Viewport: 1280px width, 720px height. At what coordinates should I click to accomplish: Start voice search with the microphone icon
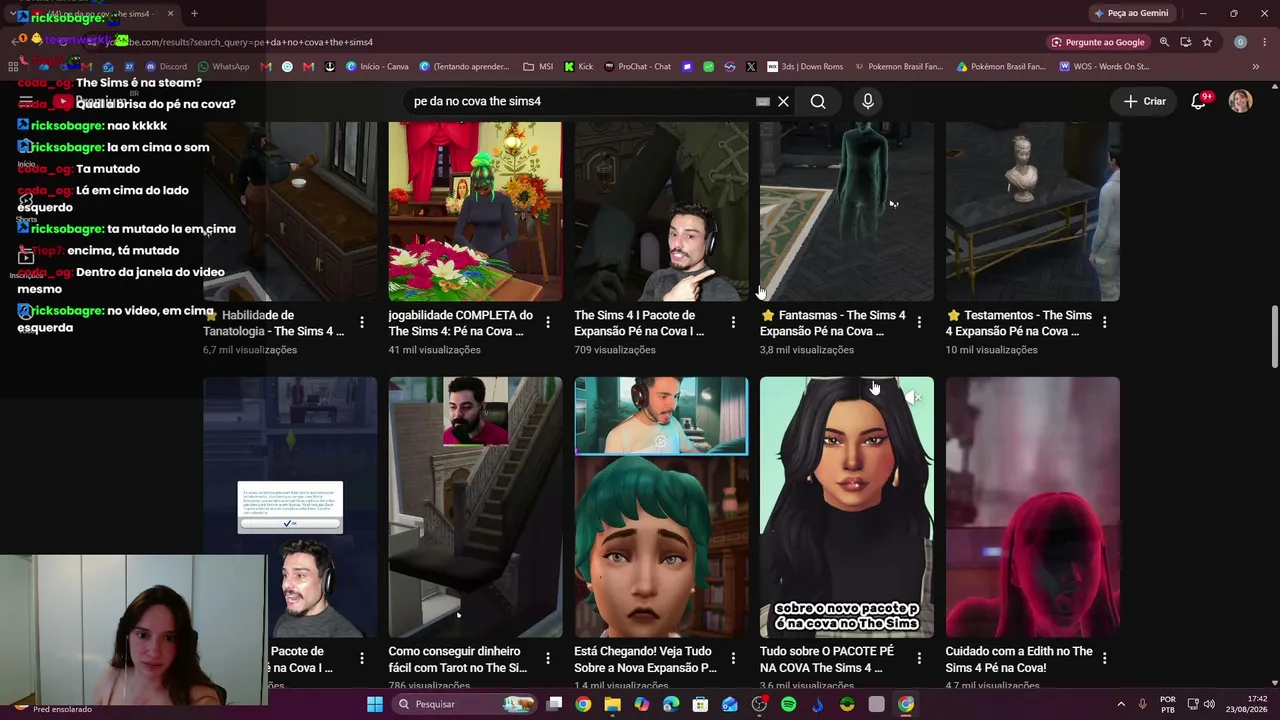tap(868, 101)
